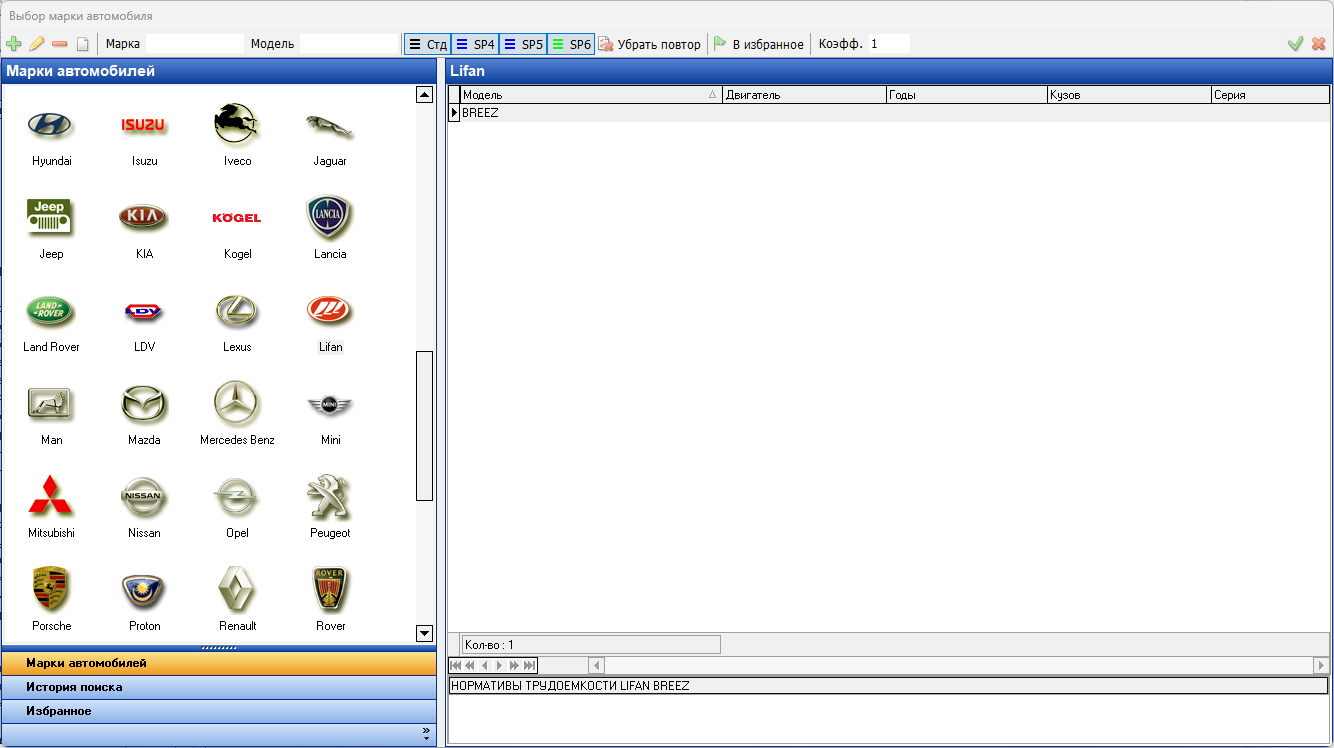Screen dimensions: 1334x748
Task: Select the Lifan brand logo
Action: [x=330, y=311]
